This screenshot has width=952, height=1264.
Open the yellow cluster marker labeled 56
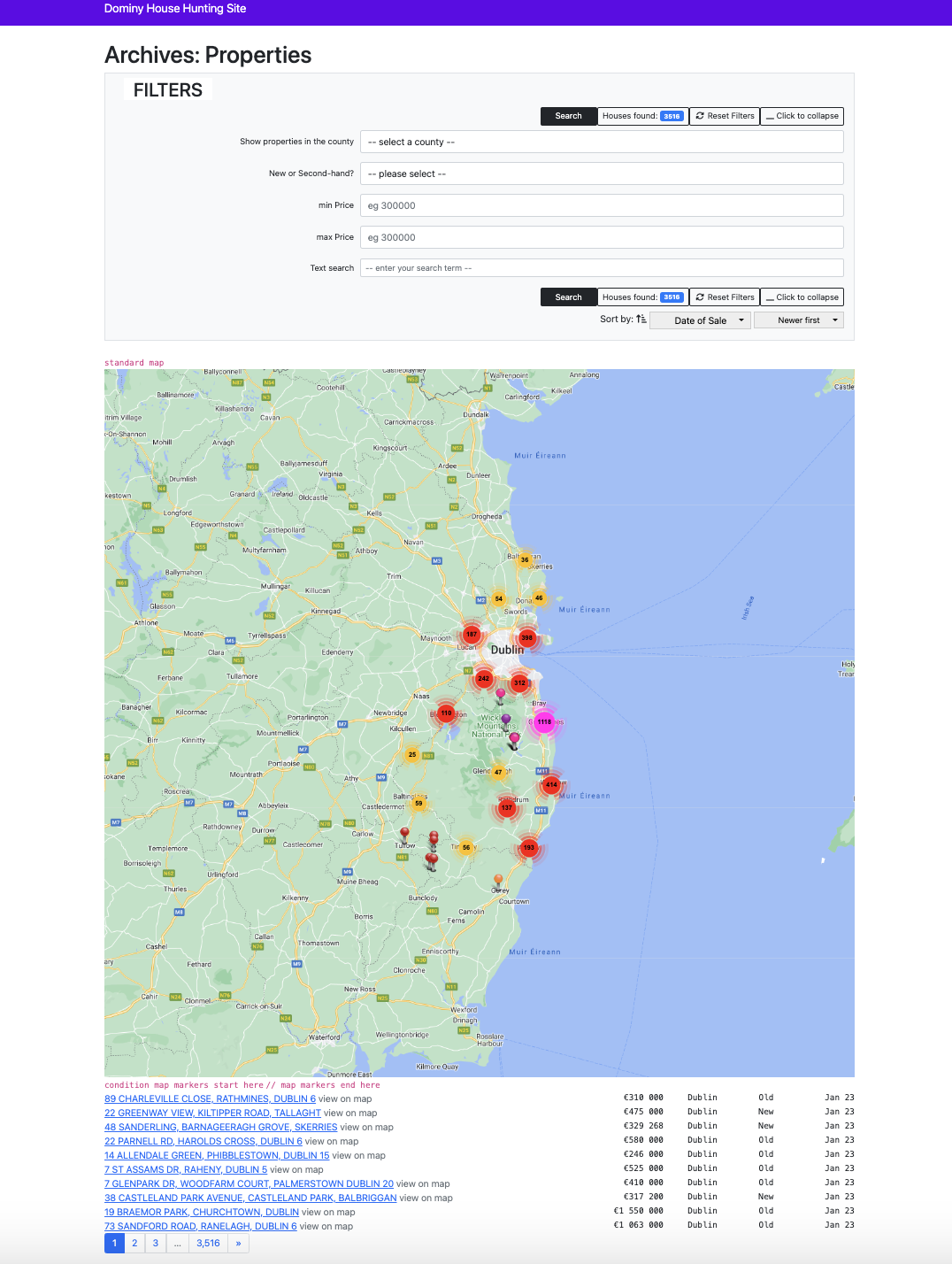click(x=466, y=847)
